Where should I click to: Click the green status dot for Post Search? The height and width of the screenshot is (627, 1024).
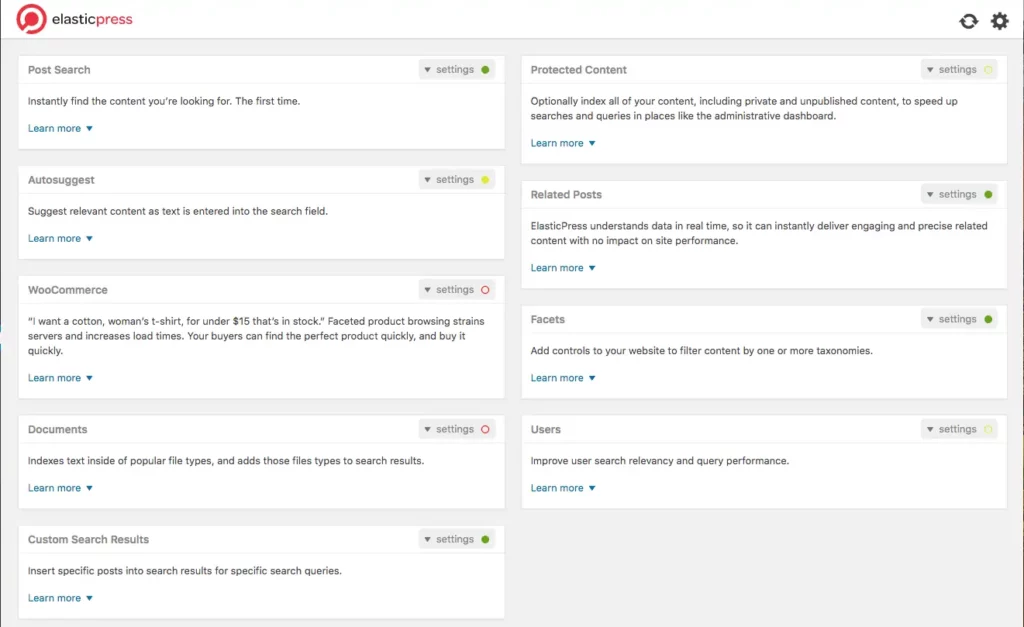[x=485, y=70]
